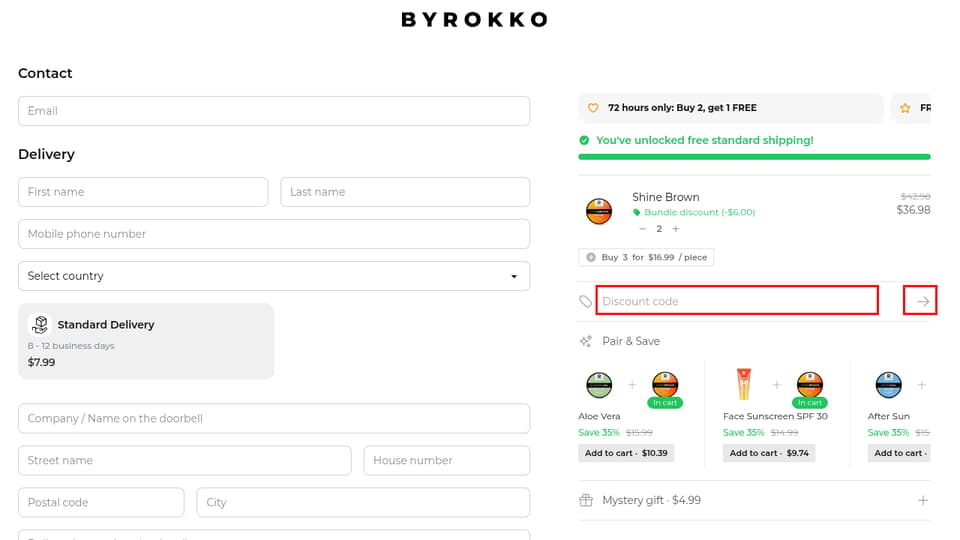
Task: Click the Mystery gift · $4.99 label
Action: pyautogui.click(x=651, y=500)
